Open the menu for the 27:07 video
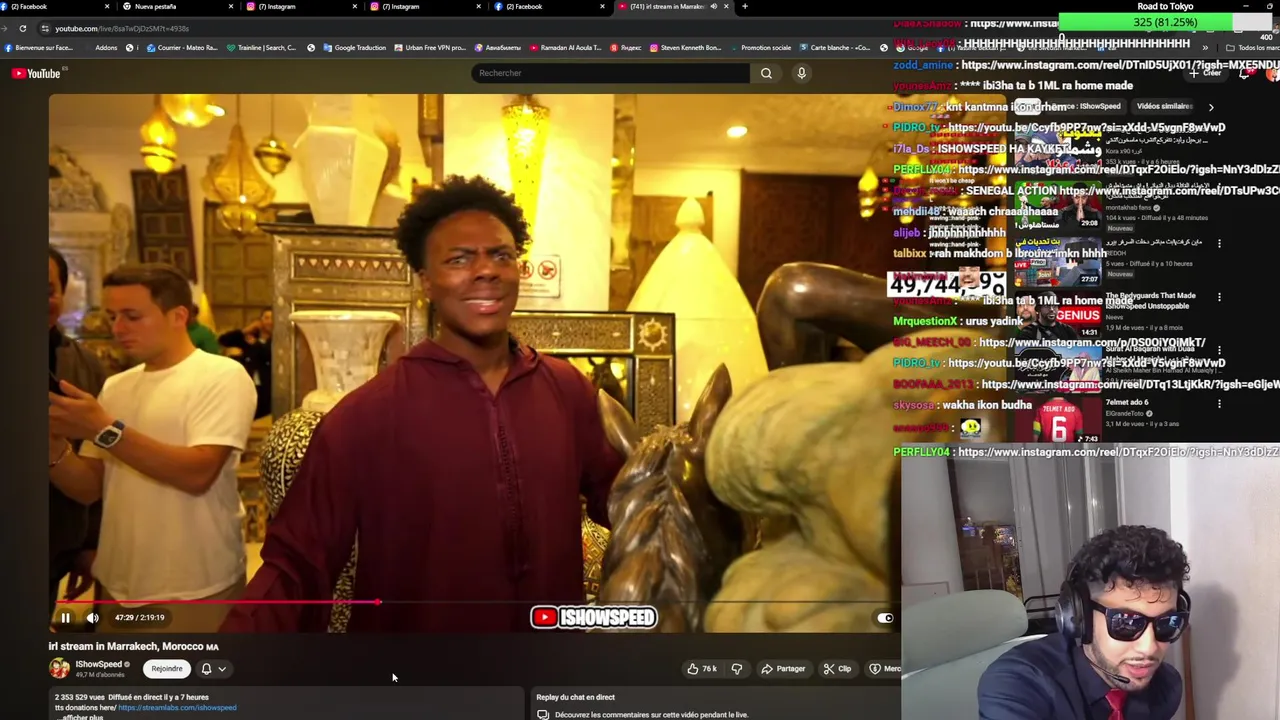 (1219, 243)
